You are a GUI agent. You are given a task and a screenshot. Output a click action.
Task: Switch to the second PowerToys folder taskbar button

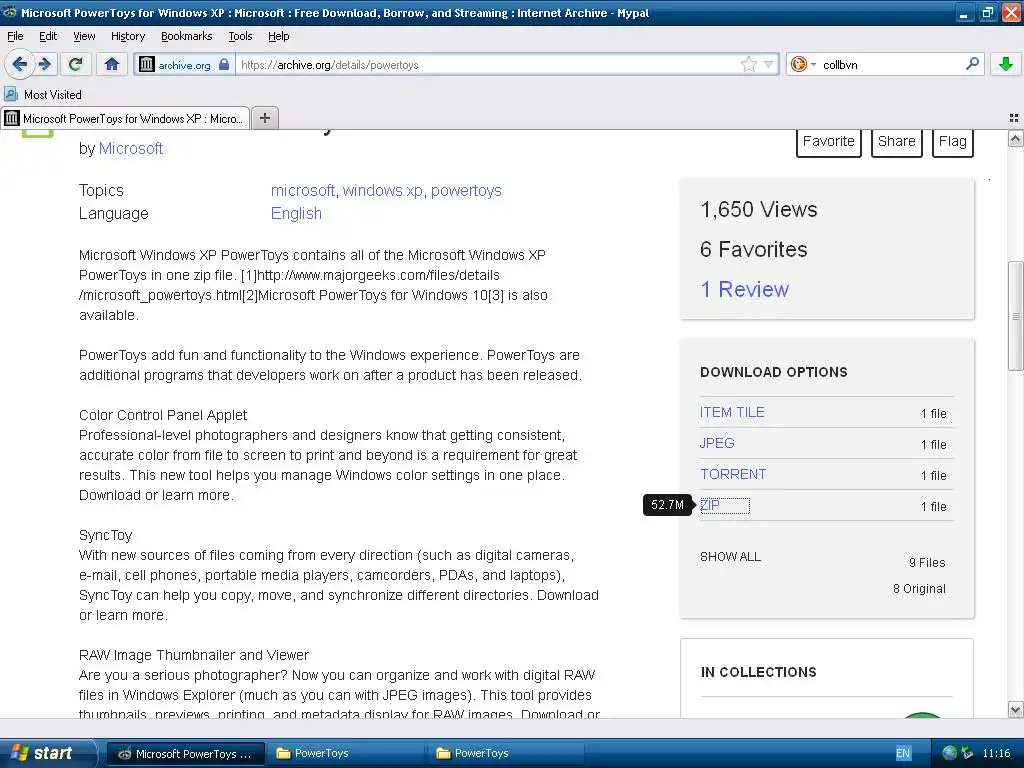point(505,754)
